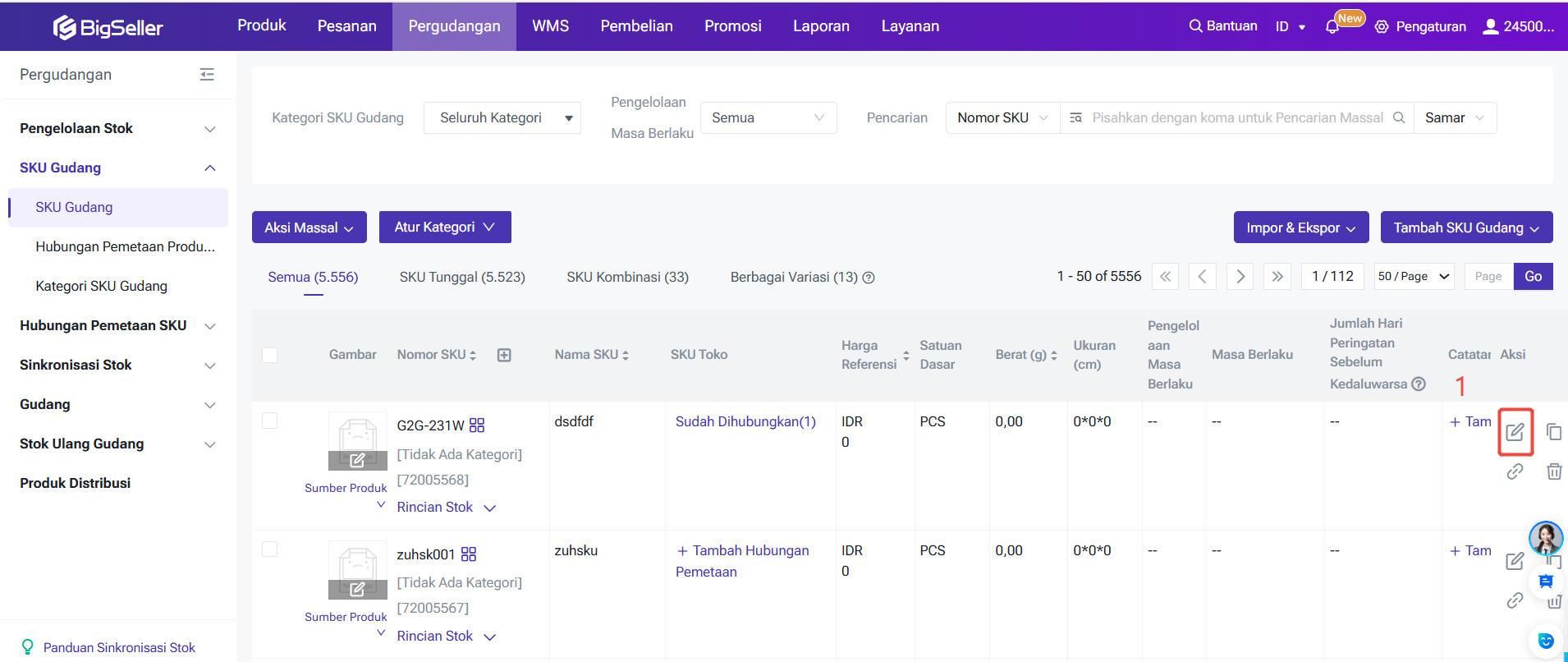Click the mass search input field
The height and width of the screenshot is (662, 1568).
[1236, 118]
